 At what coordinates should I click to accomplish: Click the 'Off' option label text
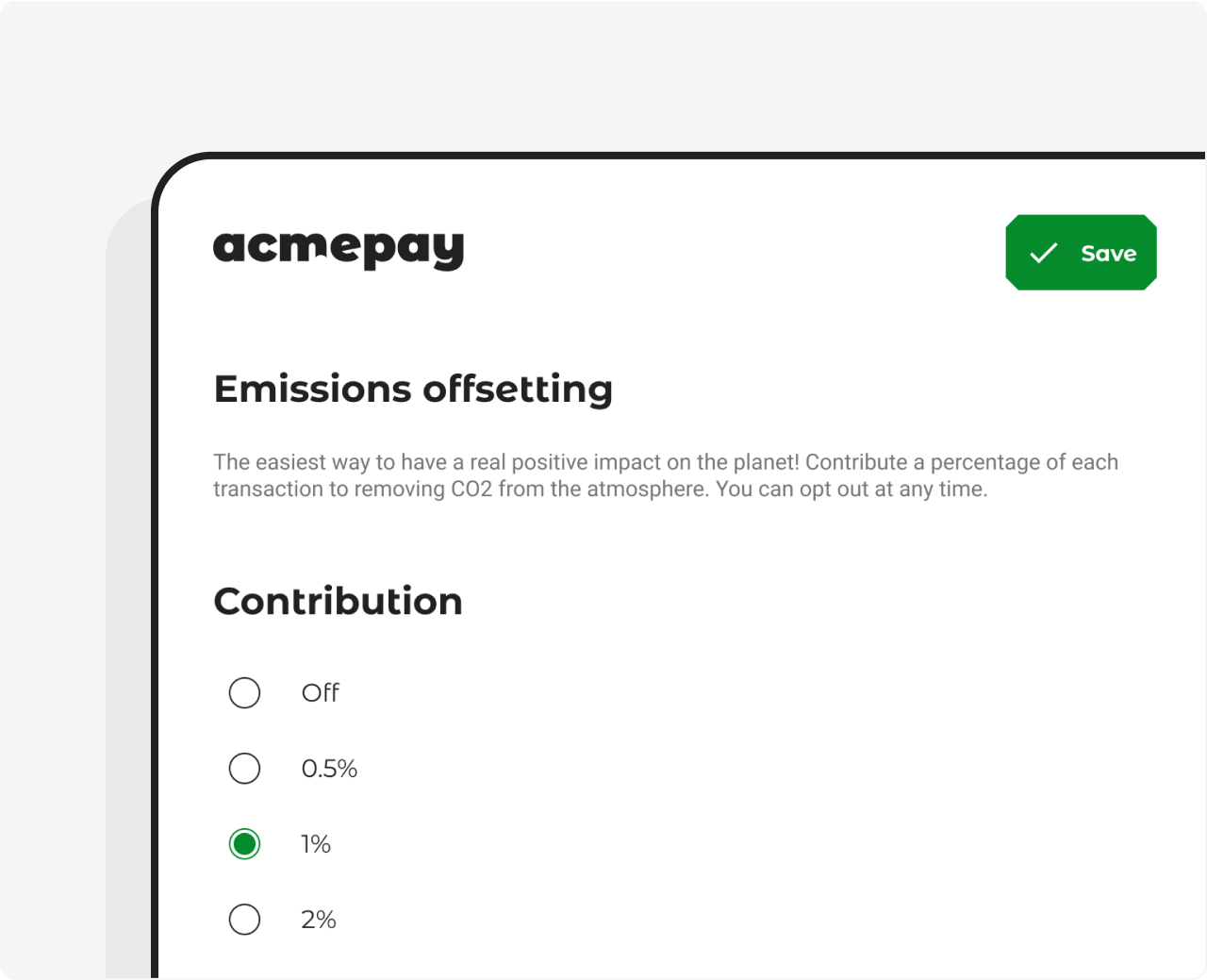pyautogui.click(x=320, y=692)
